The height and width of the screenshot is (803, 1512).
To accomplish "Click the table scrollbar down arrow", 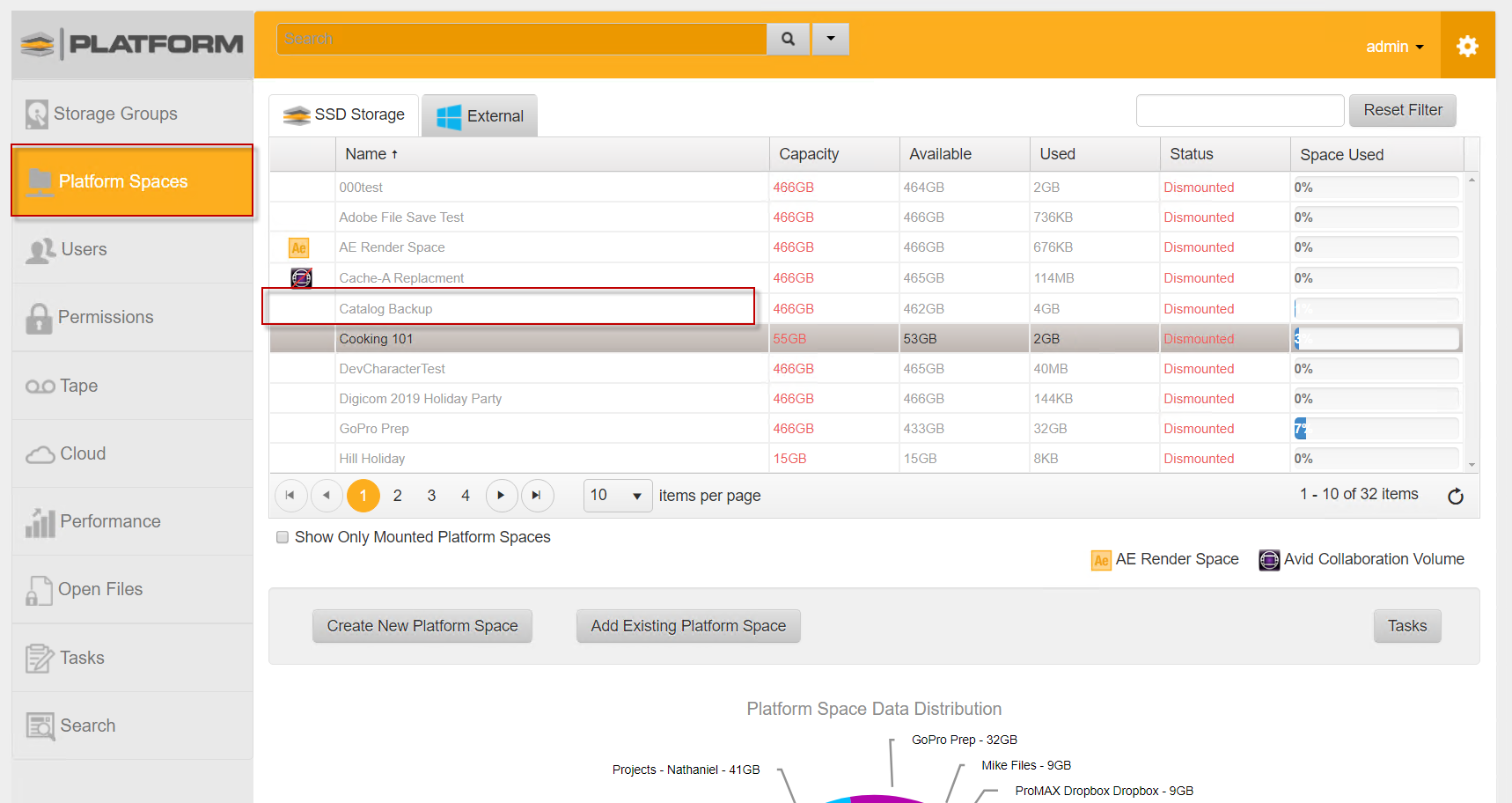I will point(1472,465).
